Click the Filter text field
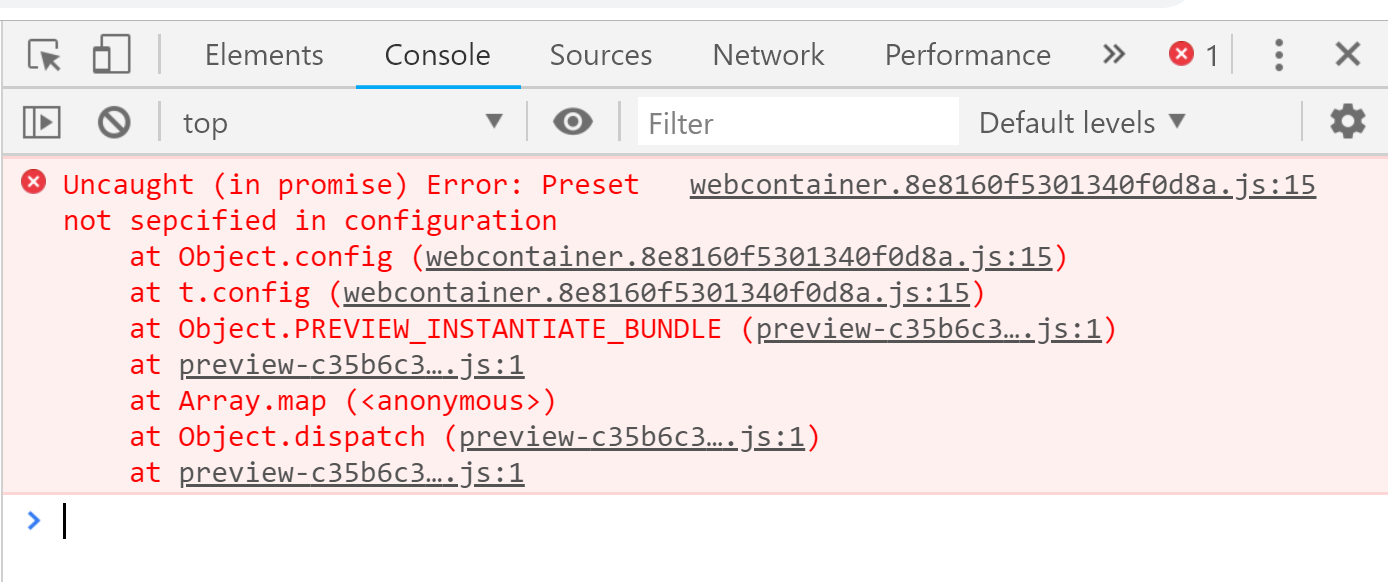 (x=797, y=122)
